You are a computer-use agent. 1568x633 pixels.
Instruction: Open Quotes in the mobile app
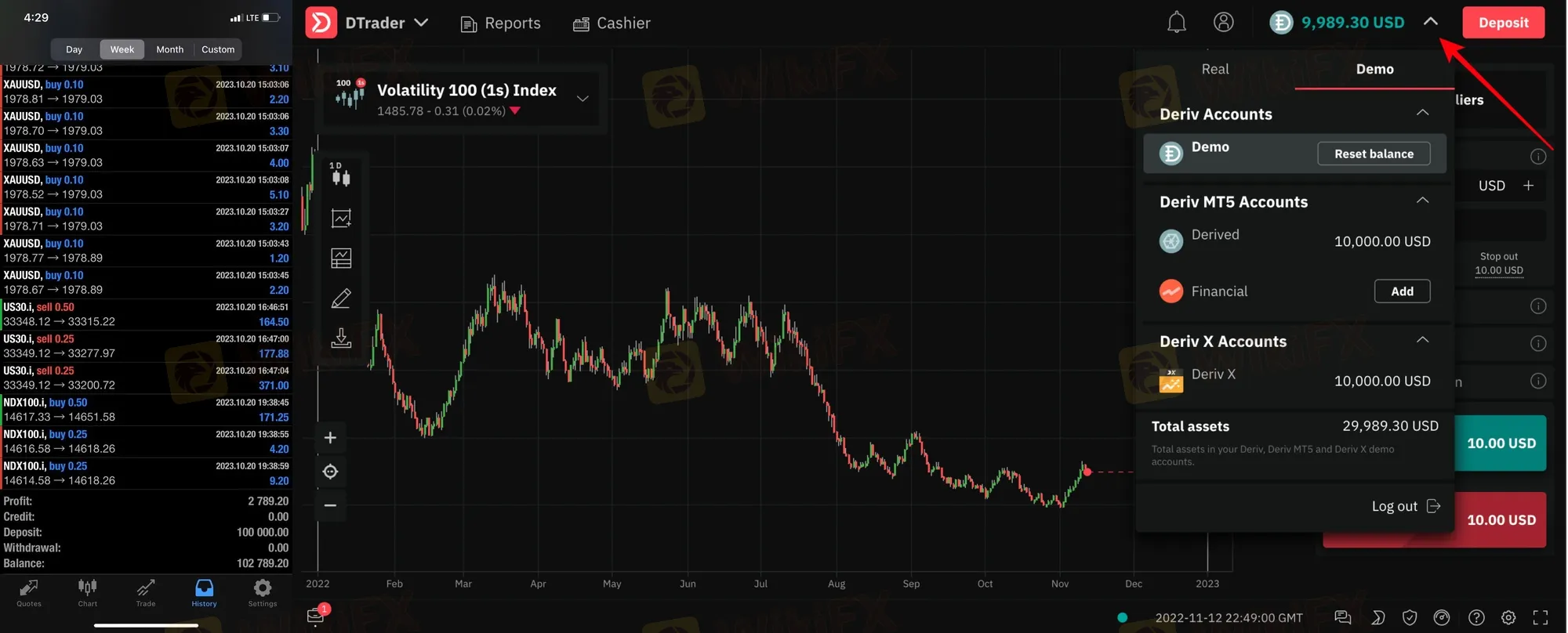point(29,593)
